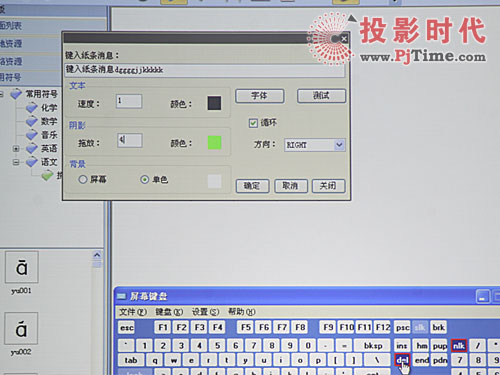
Task: Select the yu001 ā symbol thumbnail
Action: (x=22, y=267)
